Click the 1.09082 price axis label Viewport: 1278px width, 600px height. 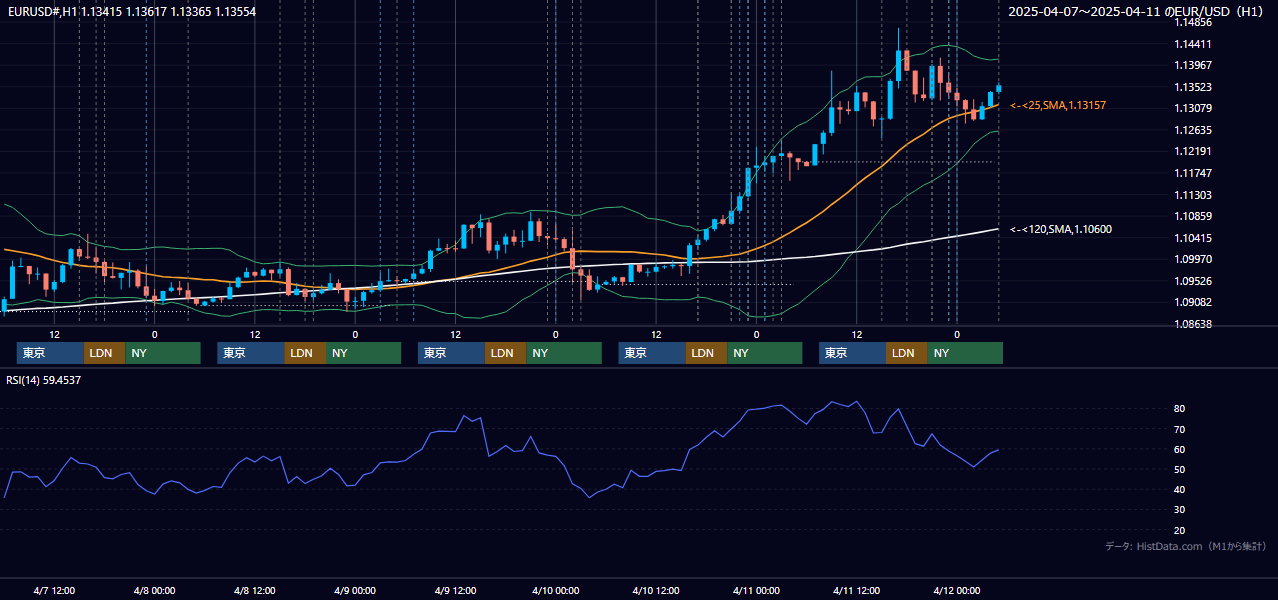1193,302
